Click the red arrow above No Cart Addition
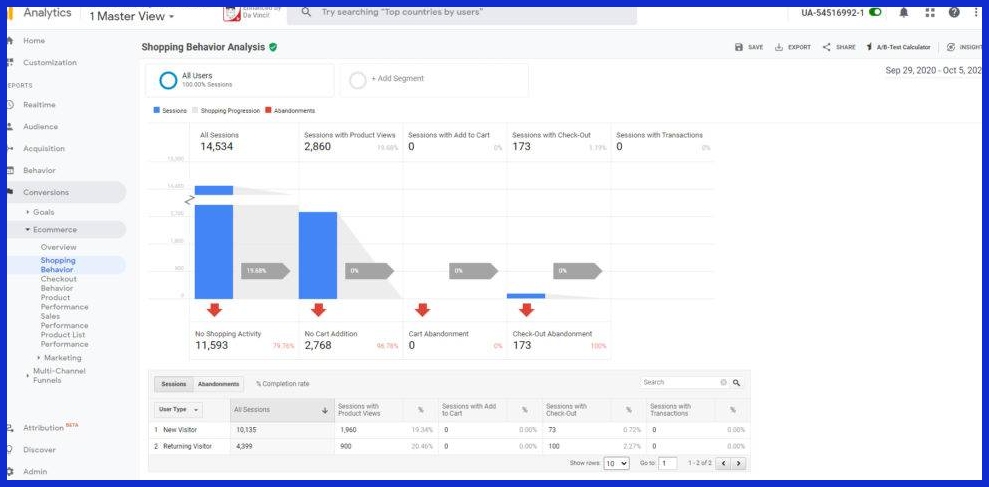 319,310
